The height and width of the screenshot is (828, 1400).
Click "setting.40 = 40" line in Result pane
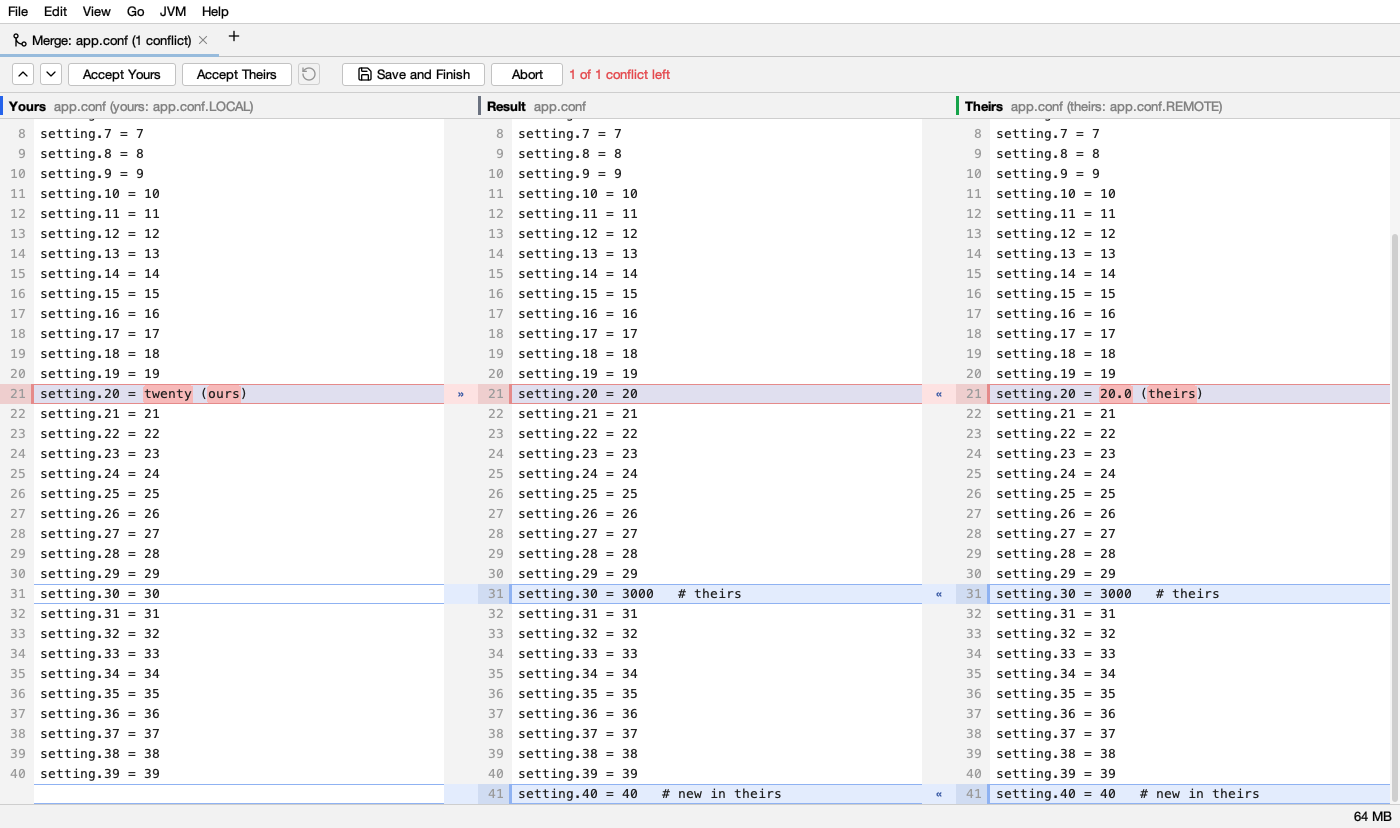[650, 794]
